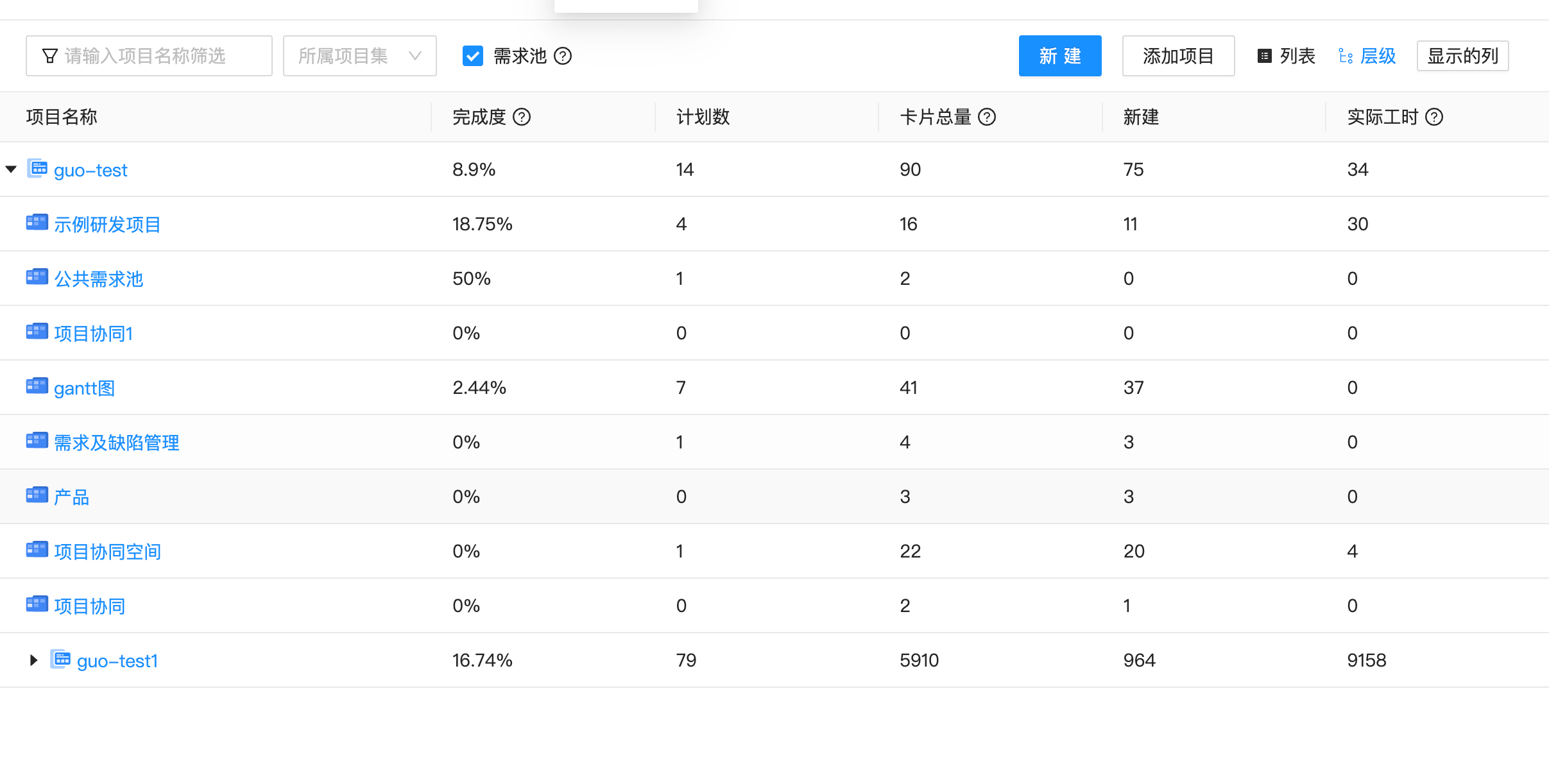Click the 完成度 column help icon
Screen dimensions: 1549x784
coord(522,117)
